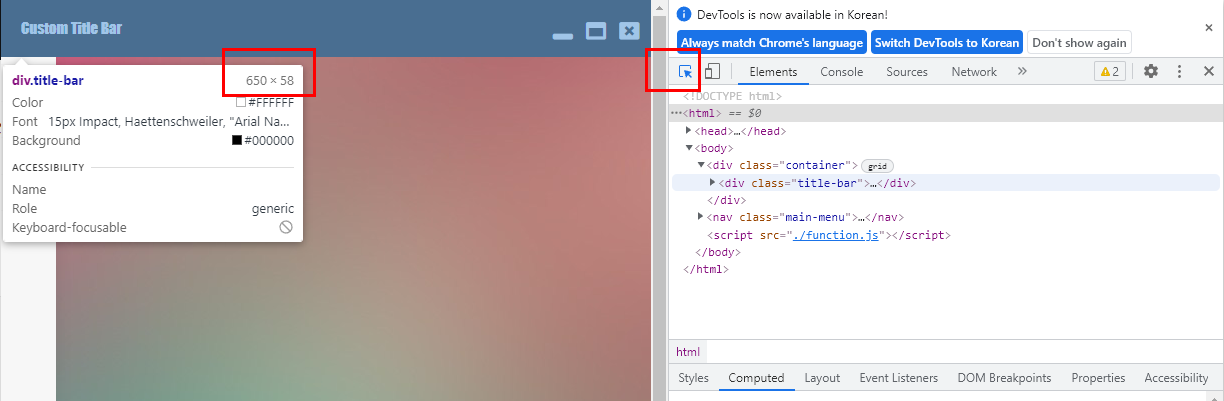Collapse the div container node
The height and width of the screenshot is (401, 1224).
click(x=701, y=165)
